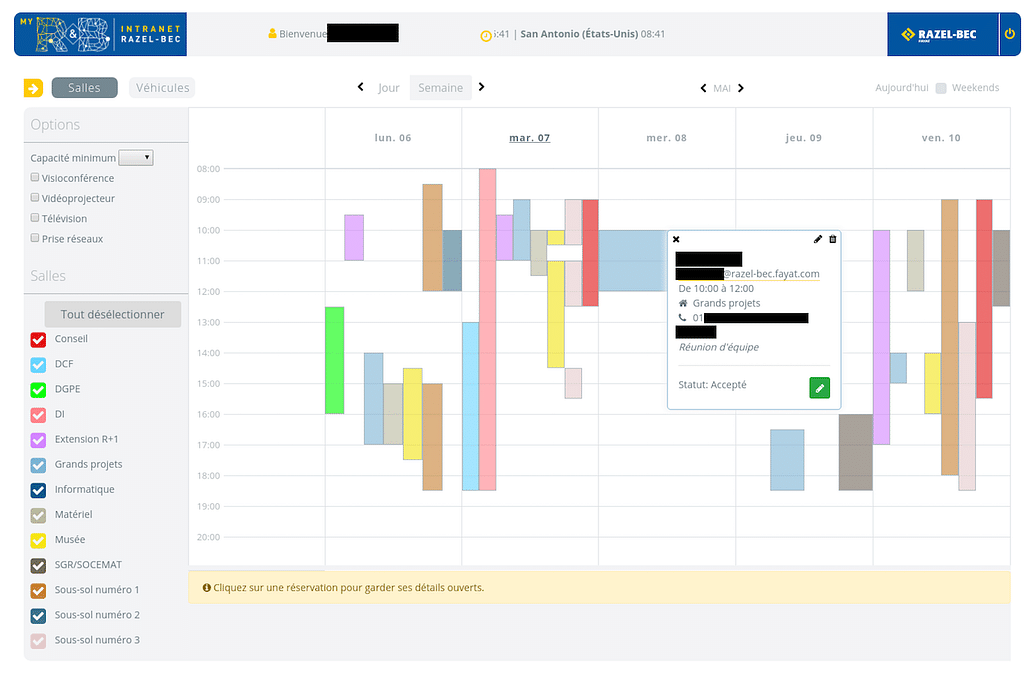Image resolution: width=1024 pixels, height=676 pixels.
Task: Jump to Aujourd'hui
Action: (x=901, y=88)
